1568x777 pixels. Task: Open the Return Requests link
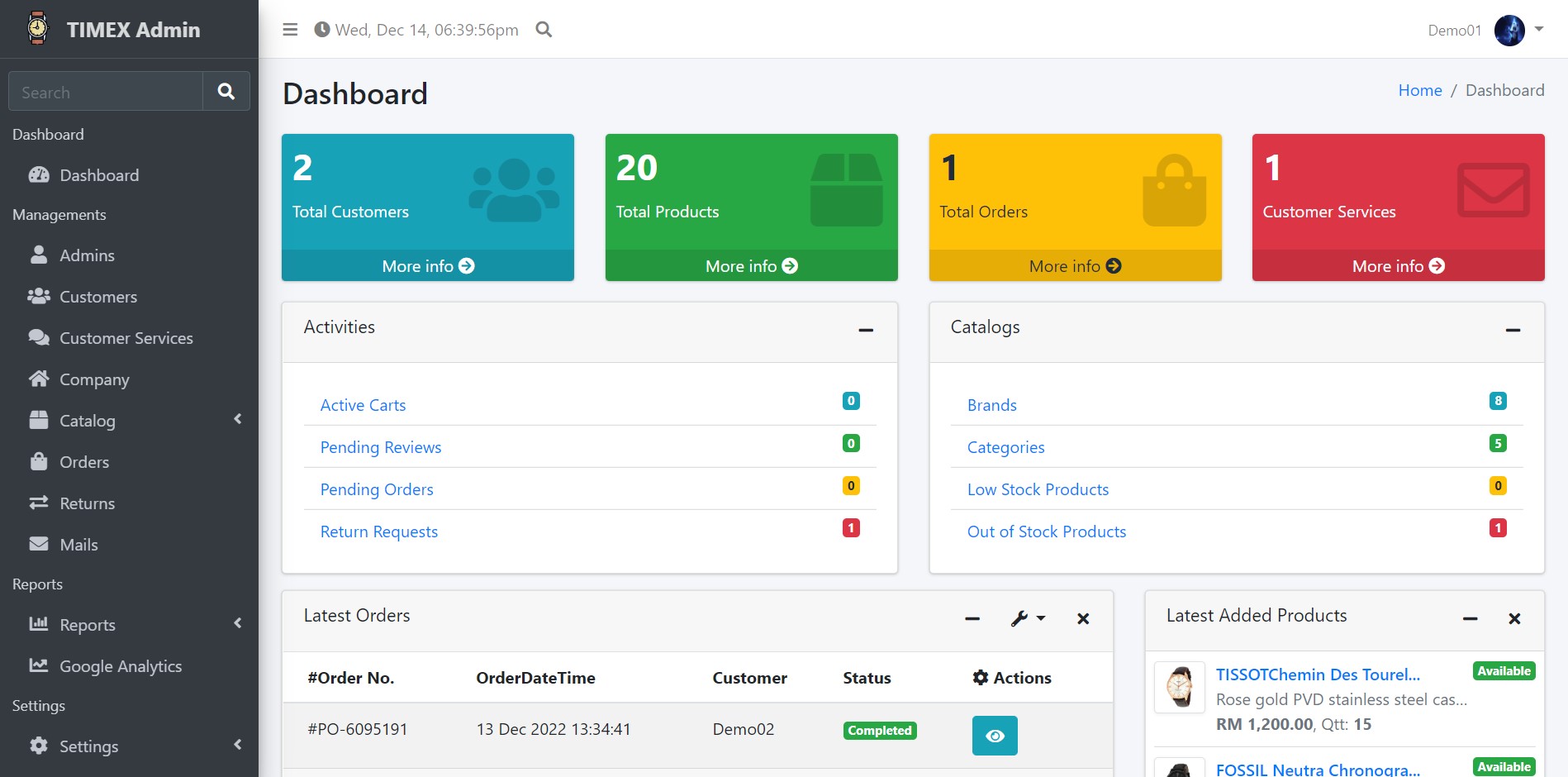coord(379,532)
